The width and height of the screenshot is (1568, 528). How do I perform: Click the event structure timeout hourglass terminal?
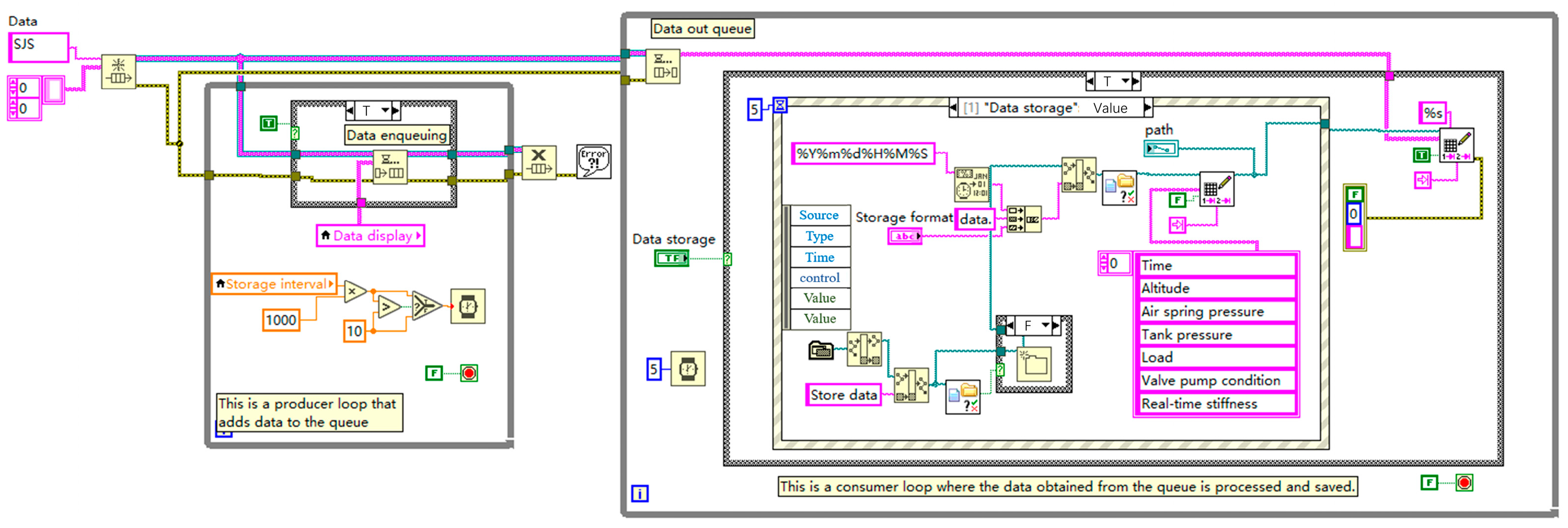[780, 105]
